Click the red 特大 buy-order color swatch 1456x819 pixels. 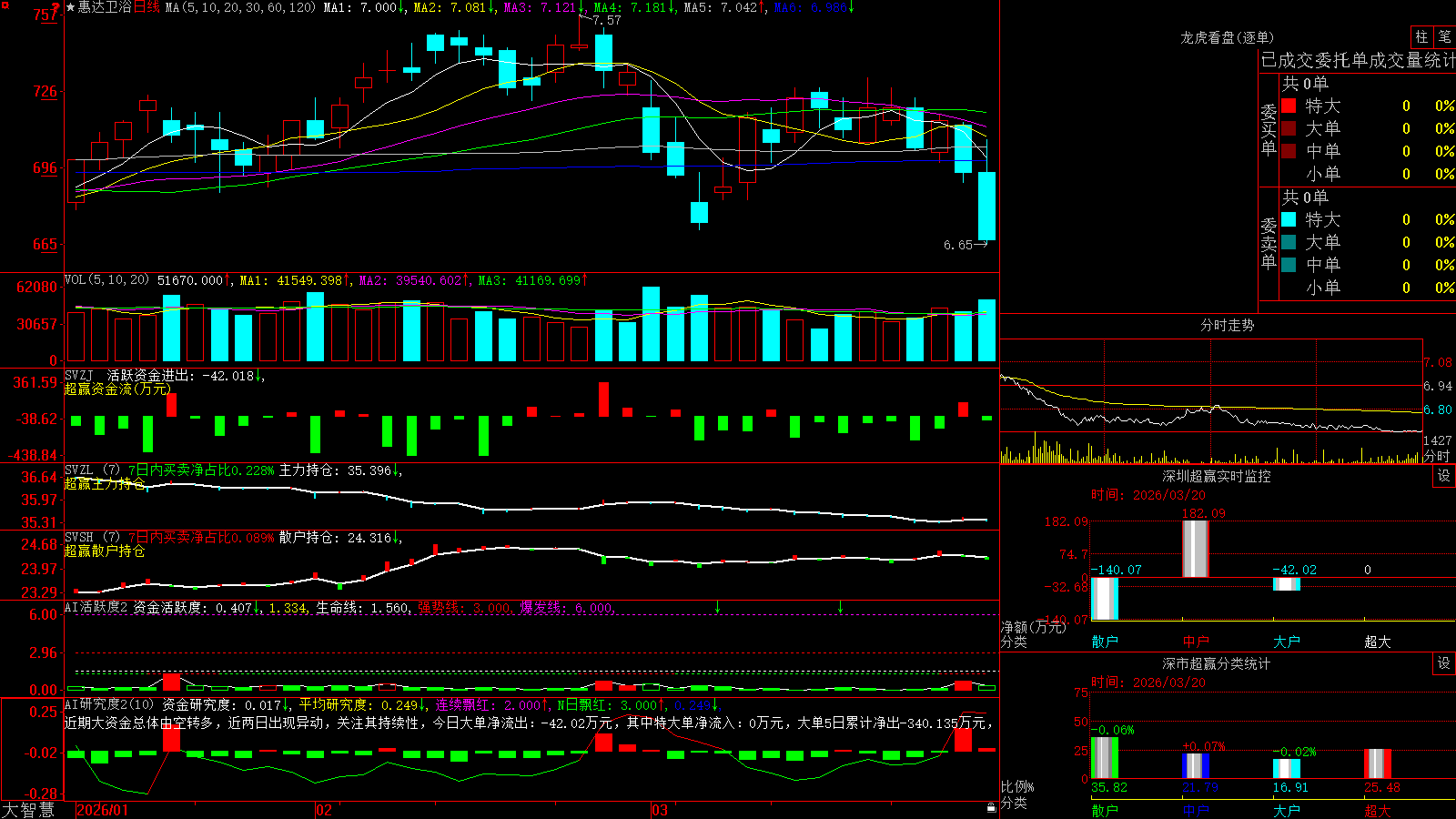click(1289, 106)
